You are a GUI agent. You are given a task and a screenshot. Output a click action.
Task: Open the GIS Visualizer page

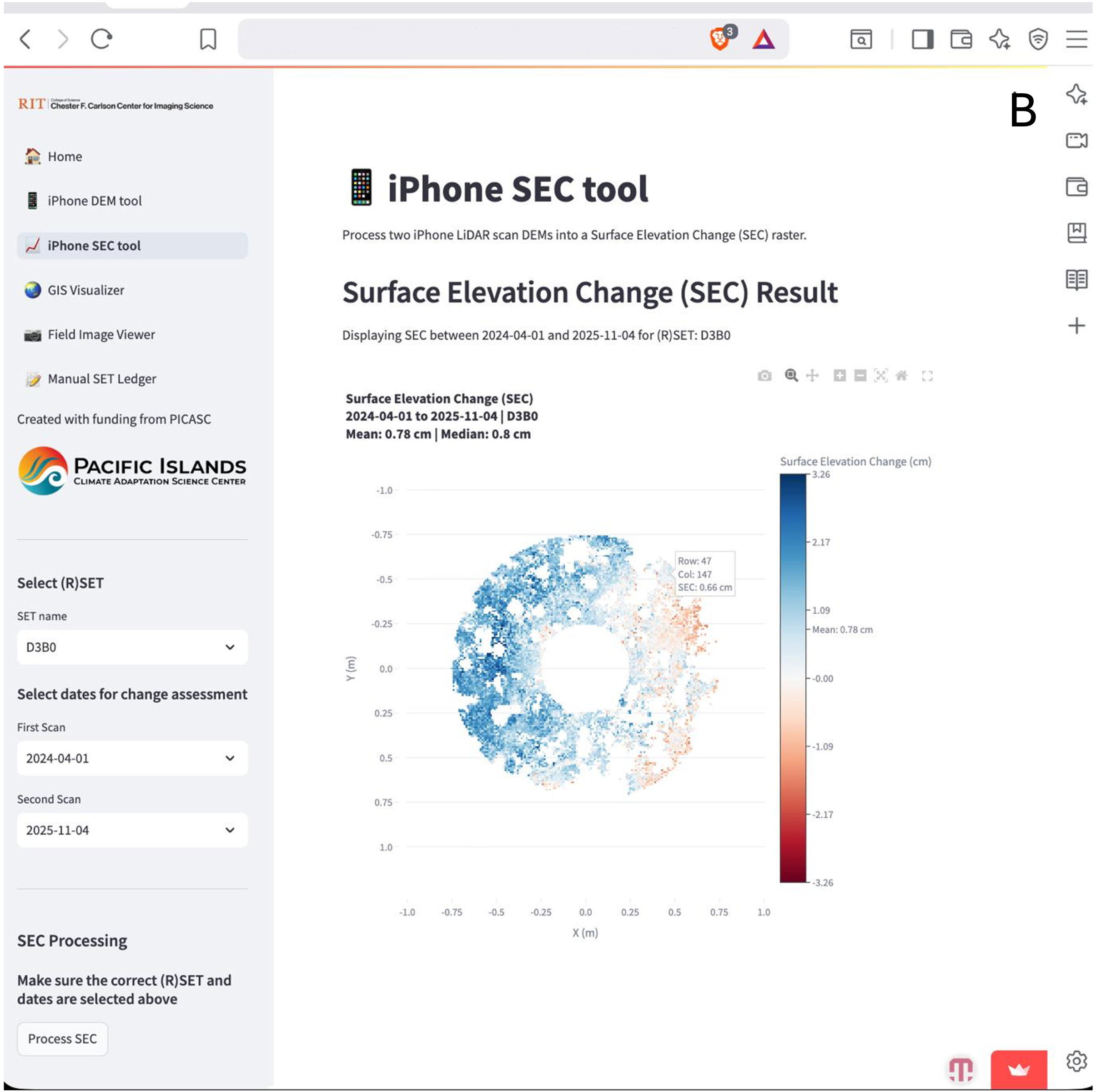tap(85, 290)
